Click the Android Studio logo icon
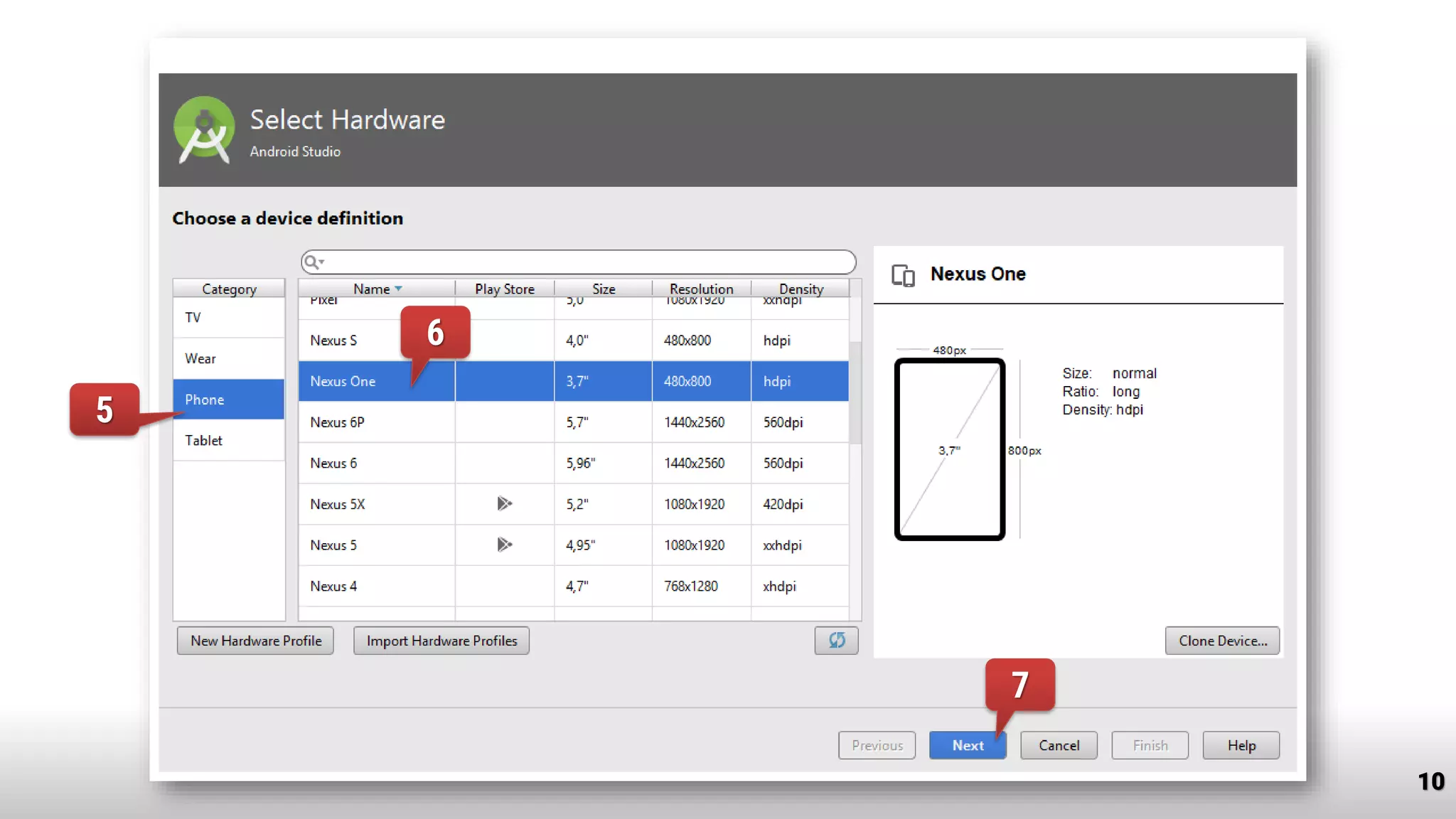1456x819 pixels. (204, 129)
